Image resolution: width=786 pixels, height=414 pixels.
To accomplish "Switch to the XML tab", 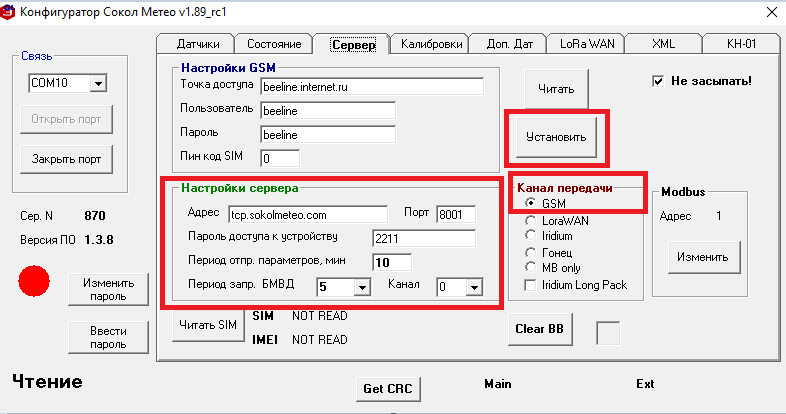I will point(663,44).
